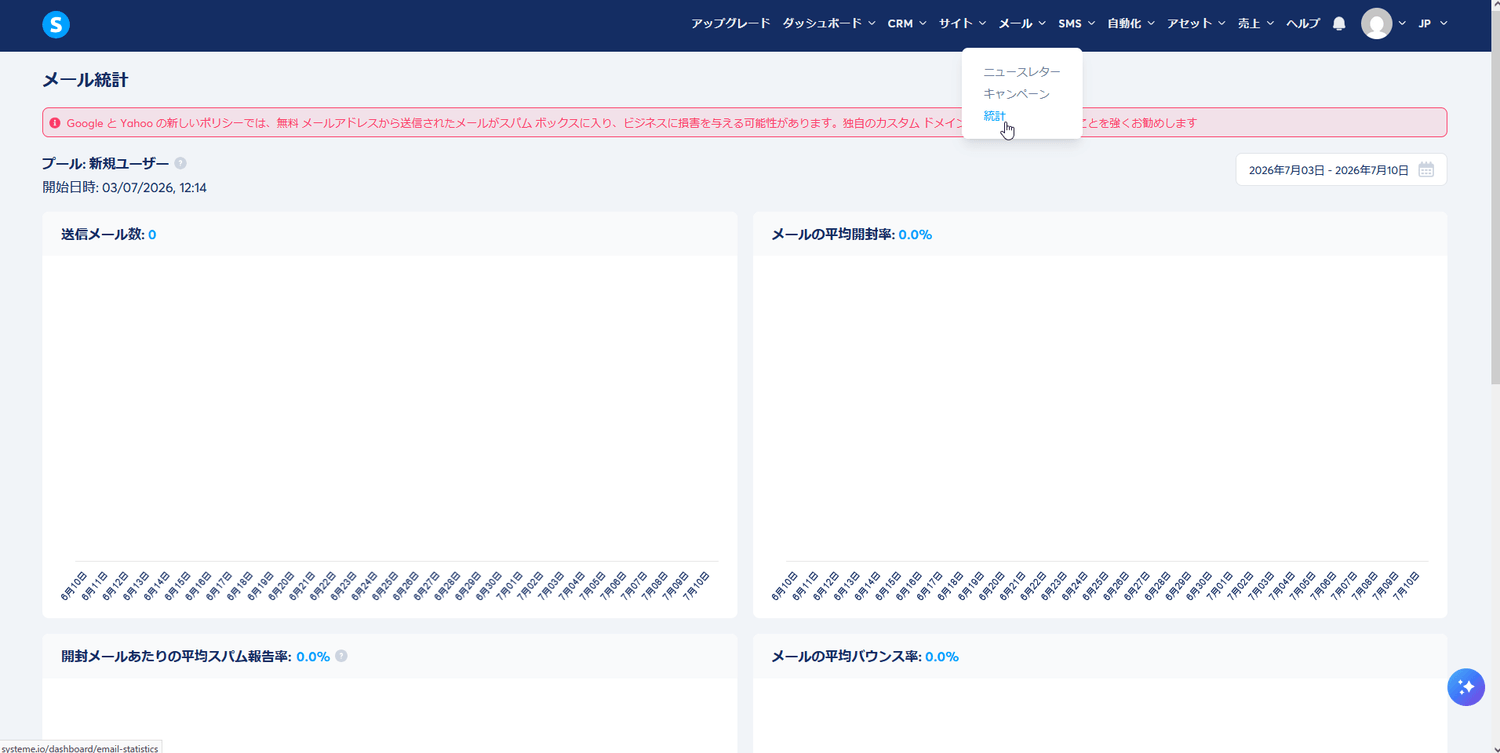Expand the 自動化 dropdown menu
Screen dimensions: 1500x753
[1131, 23]
